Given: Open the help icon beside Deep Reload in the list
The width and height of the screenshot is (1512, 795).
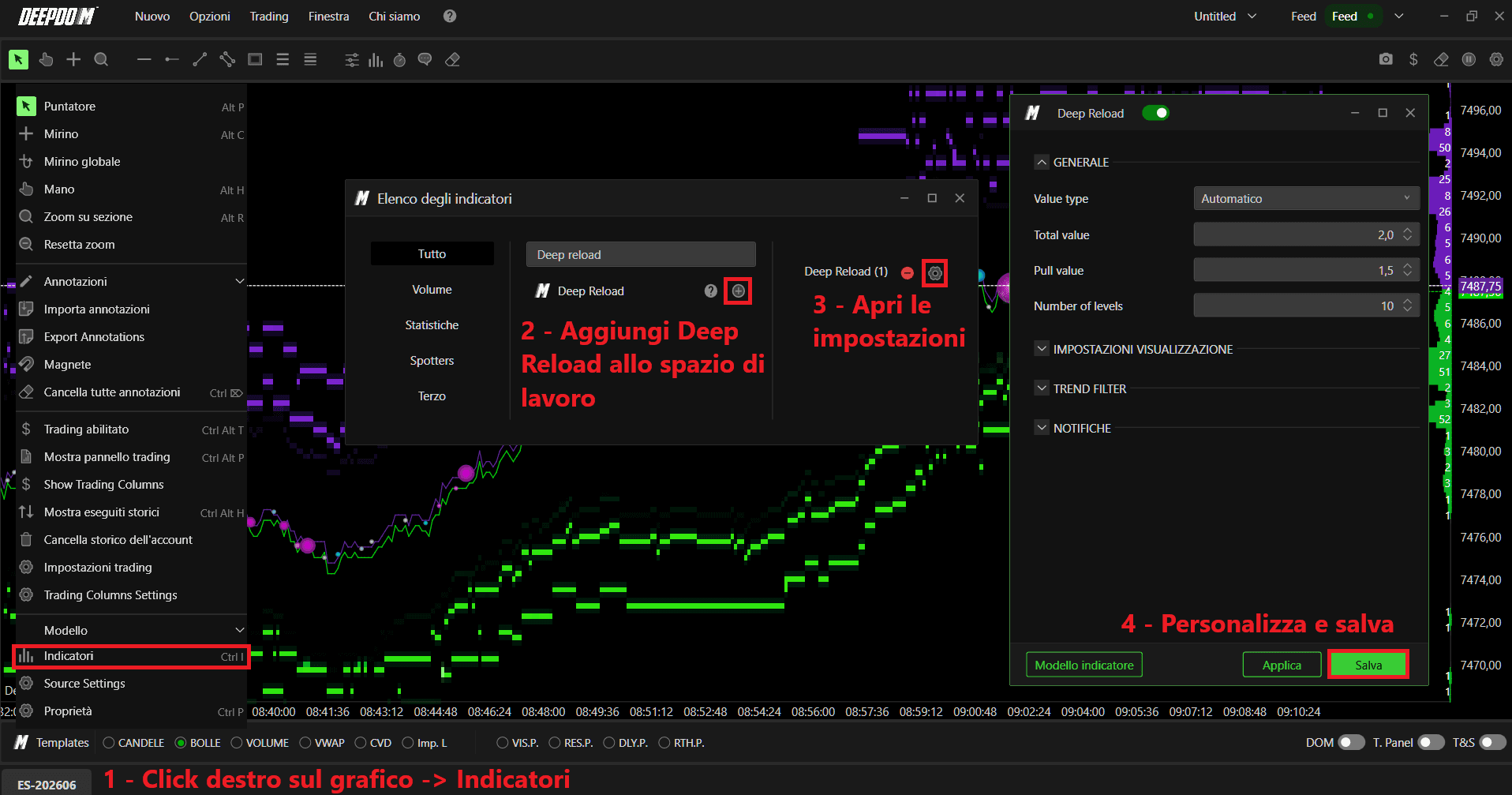Looking at the screenshot, I should (x=711, y=291).
